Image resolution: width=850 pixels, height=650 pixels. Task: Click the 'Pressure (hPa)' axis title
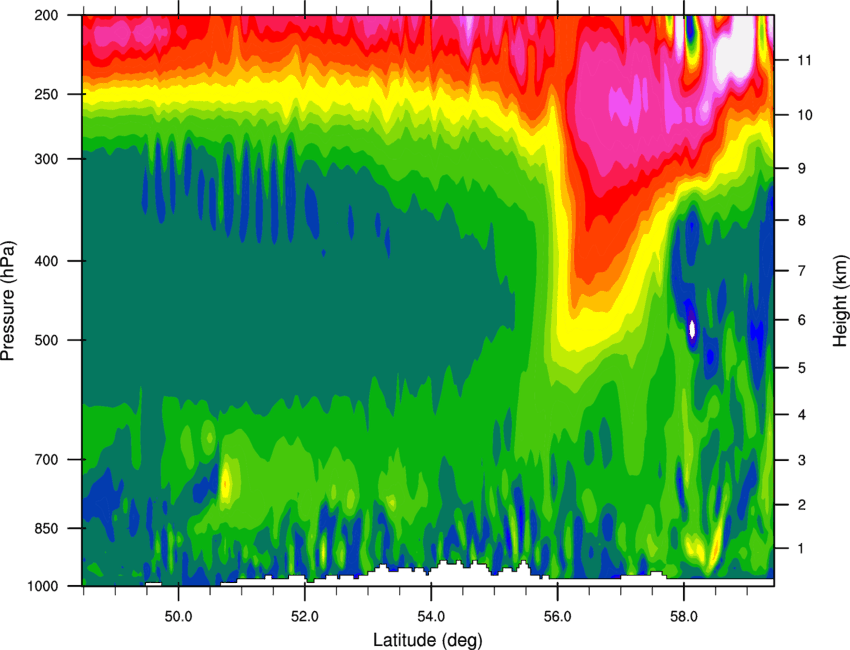pos(8,300)
